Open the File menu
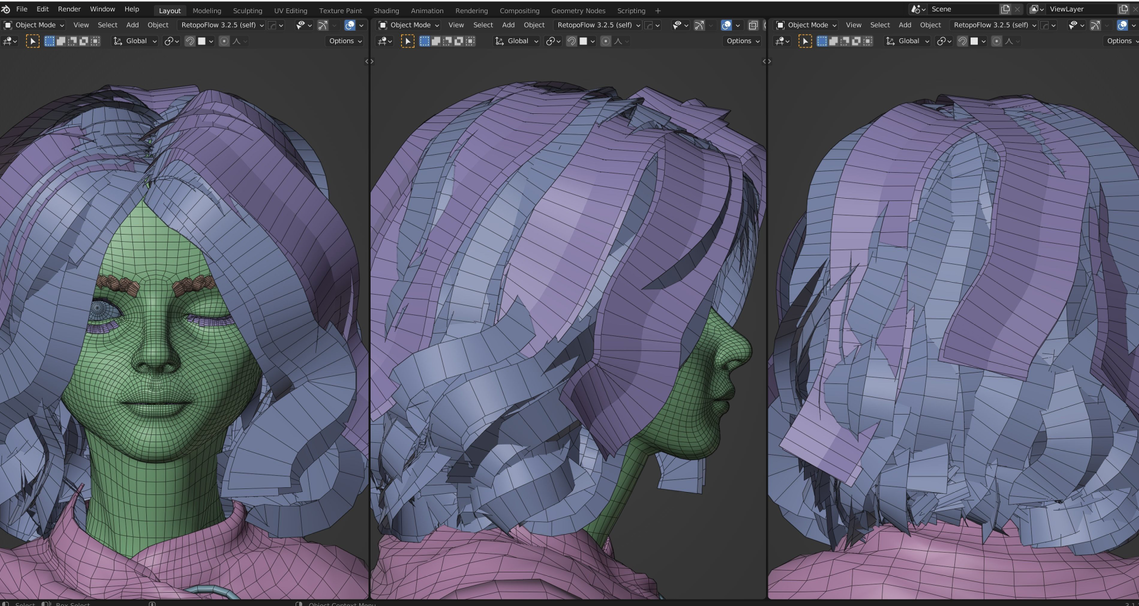 tap(22, 9)
